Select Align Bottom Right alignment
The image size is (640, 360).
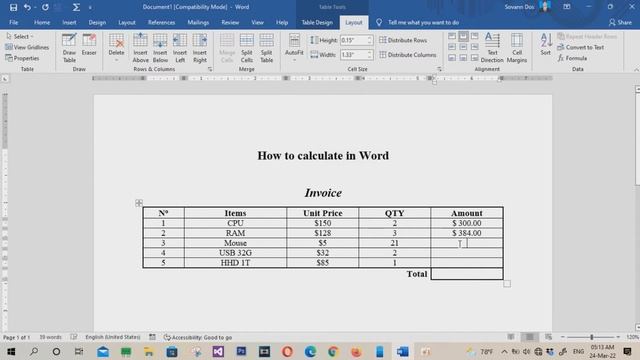coord(474,58)
